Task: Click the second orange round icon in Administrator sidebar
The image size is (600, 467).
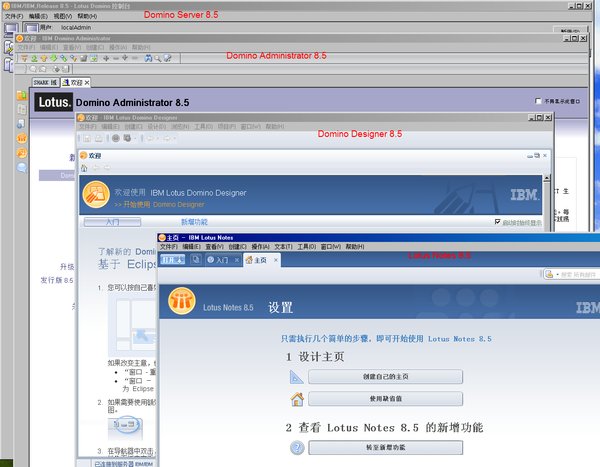Action: (22, 153)
